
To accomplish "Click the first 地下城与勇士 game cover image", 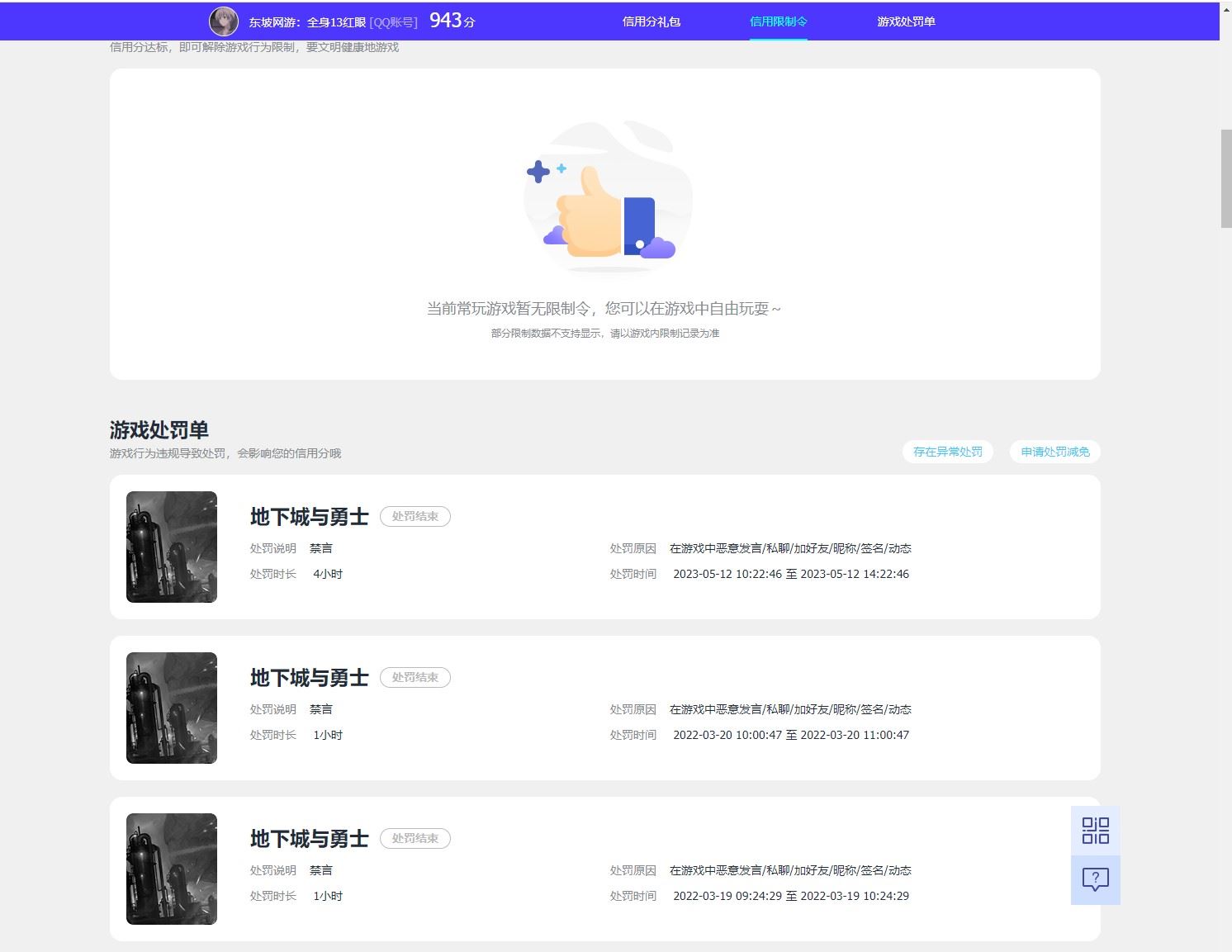I will point(171,547).
